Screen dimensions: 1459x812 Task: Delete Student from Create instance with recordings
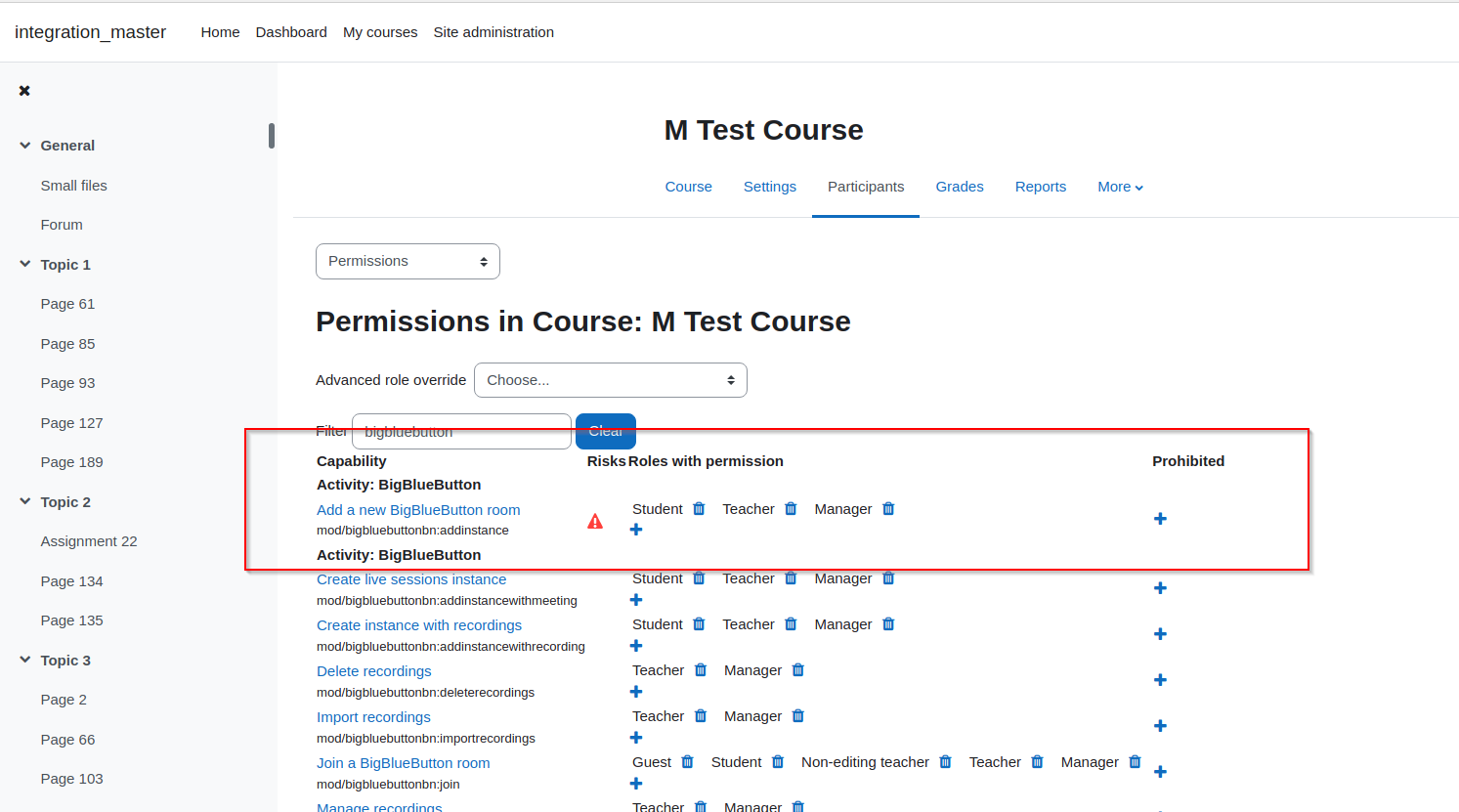pos(699,624)
